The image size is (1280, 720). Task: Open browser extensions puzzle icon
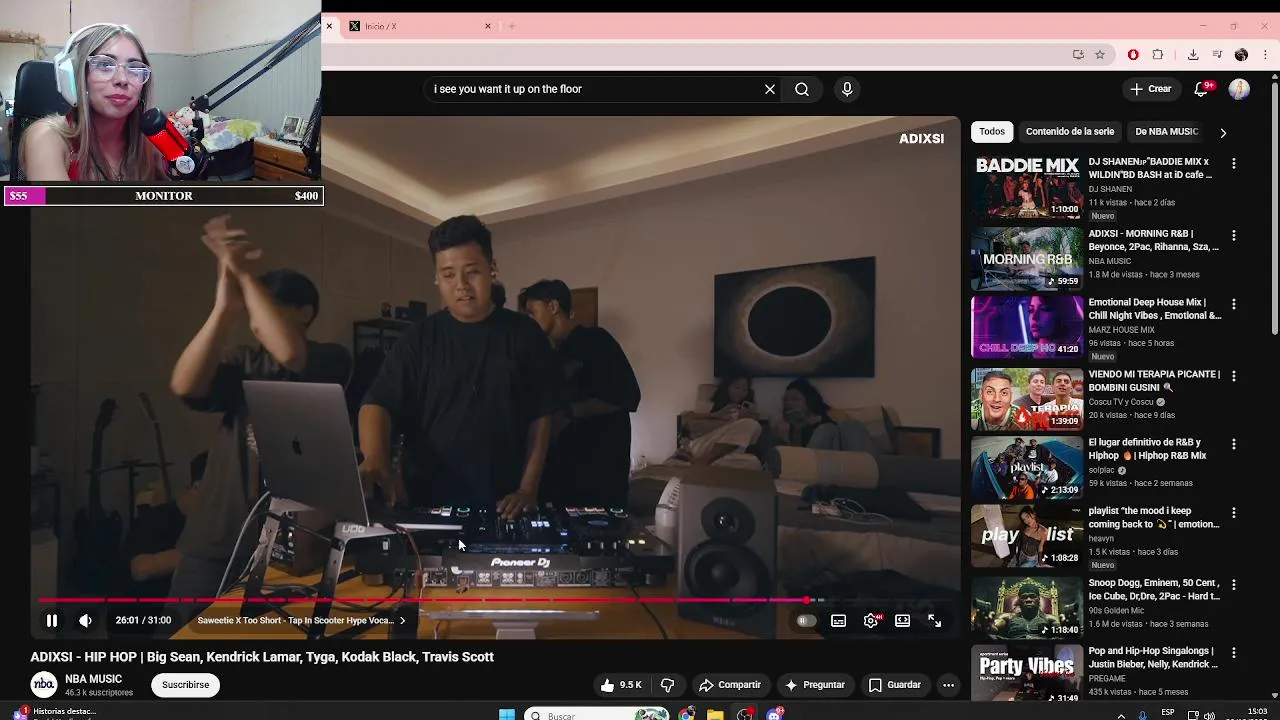pos(1158,55)
